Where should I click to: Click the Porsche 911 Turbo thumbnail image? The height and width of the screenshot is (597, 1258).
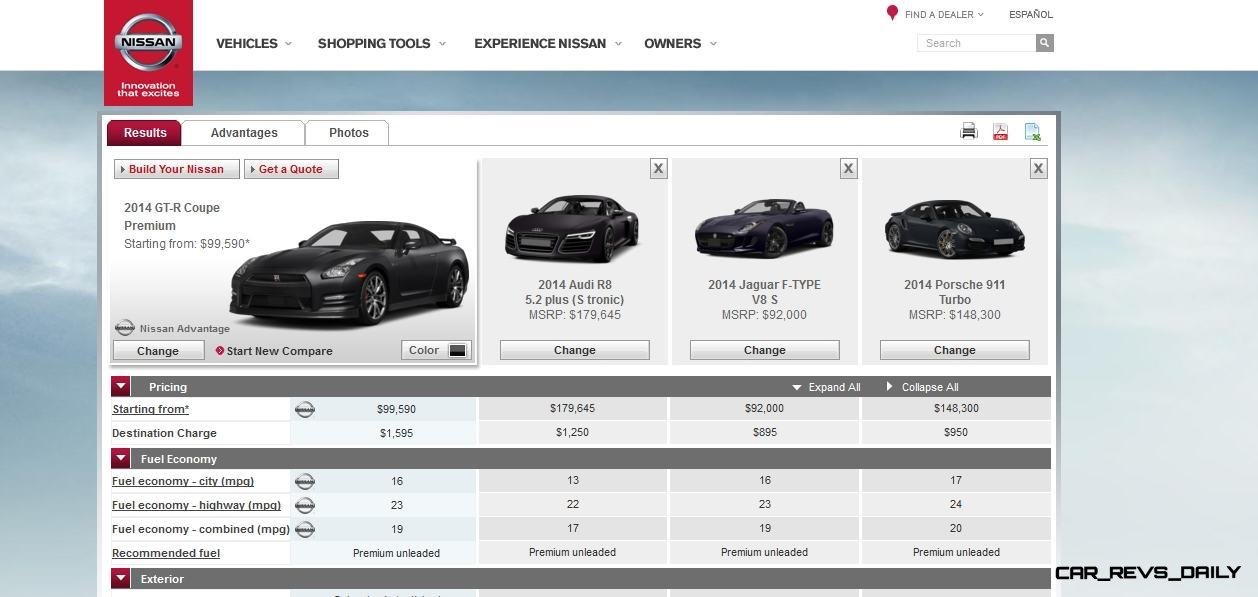[955, 228]
